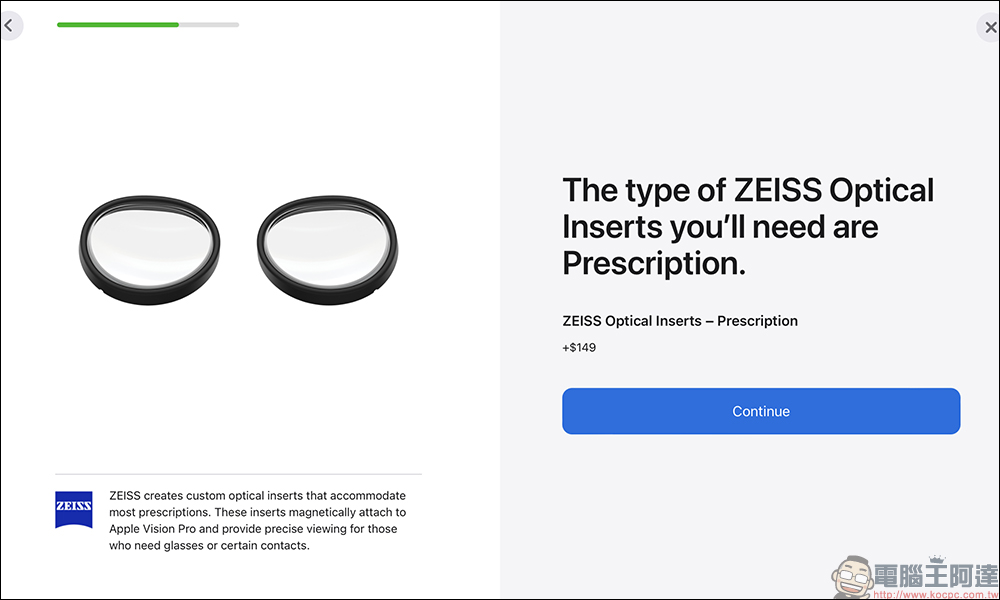Open the kocpc.com.tw watermark URL
Viewport: 1000px width, 600px height.
tap(936, 595)
